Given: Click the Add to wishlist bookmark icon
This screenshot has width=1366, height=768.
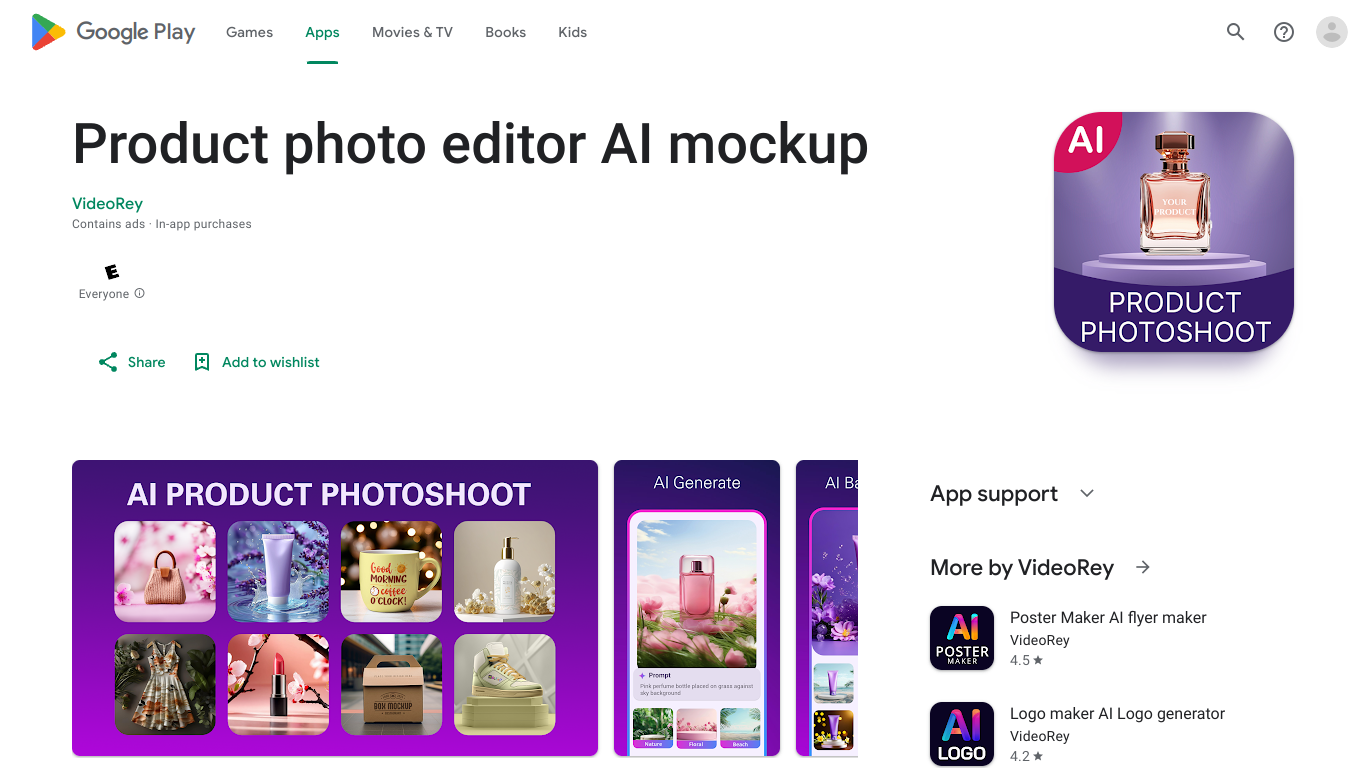Looking at the screenshot, I should 202,362.
